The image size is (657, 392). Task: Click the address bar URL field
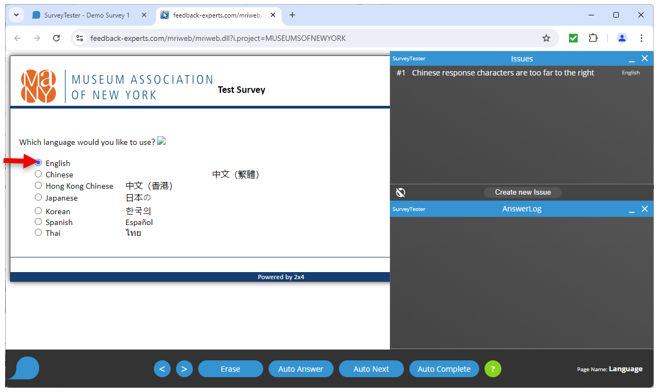[310, 38]
